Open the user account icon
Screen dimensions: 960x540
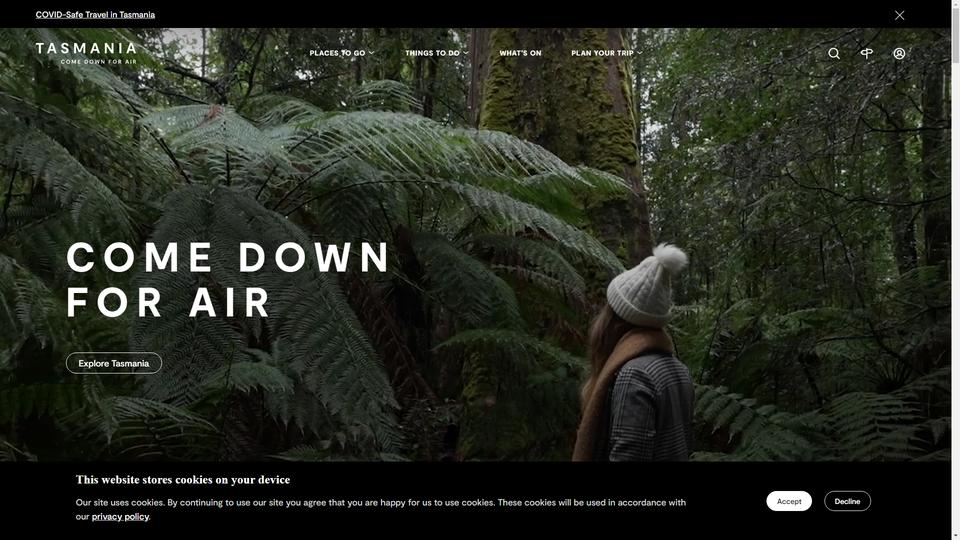click(x=899, y=53)
